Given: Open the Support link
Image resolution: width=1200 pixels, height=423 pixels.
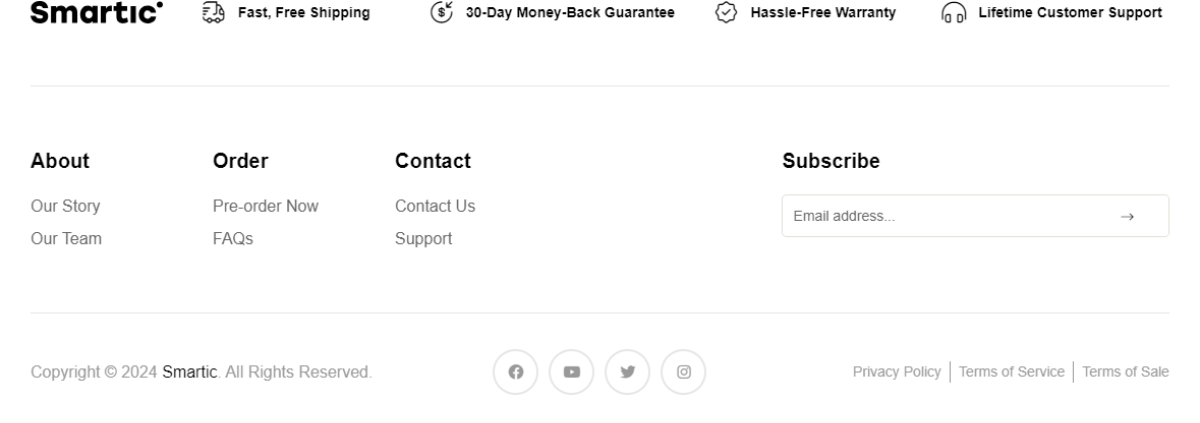Looking at the screenshot, I should 423,238.
